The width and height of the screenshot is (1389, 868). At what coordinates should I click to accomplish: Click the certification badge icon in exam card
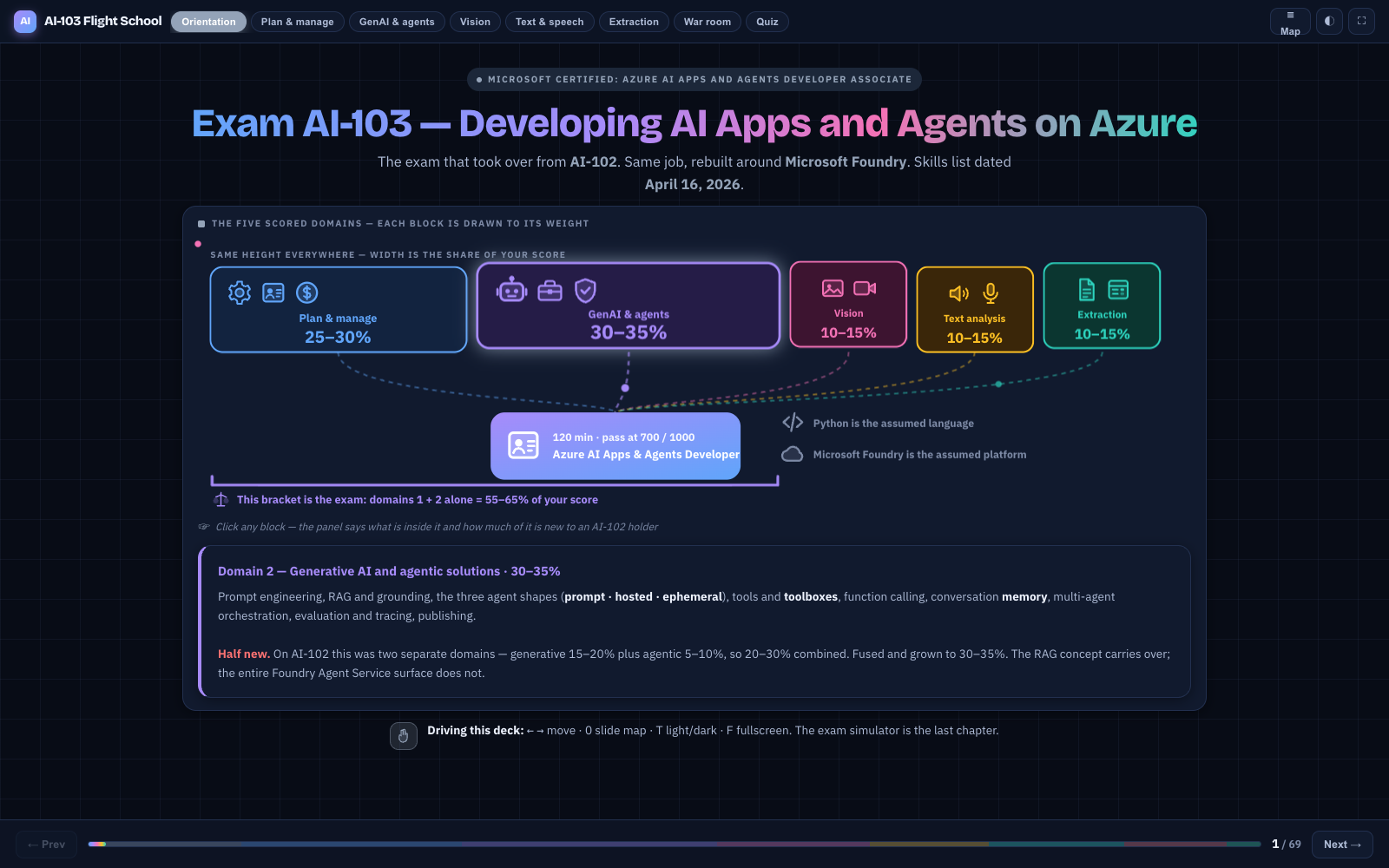point(523,446)
